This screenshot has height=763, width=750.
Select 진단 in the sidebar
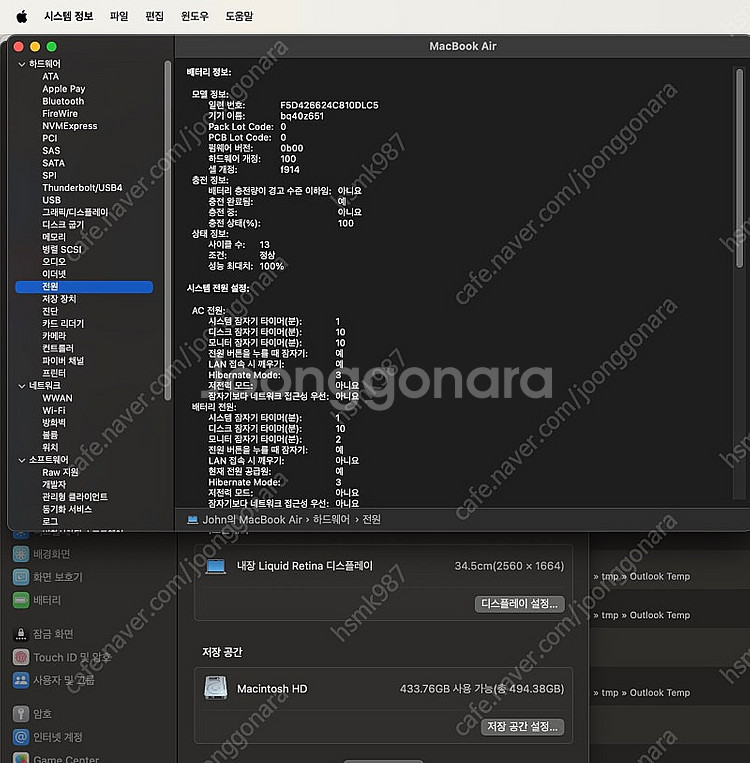50,311
